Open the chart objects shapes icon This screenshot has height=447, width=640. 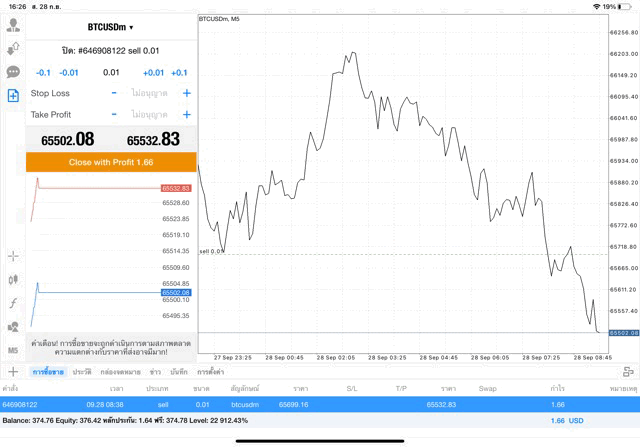pos(13,327)
